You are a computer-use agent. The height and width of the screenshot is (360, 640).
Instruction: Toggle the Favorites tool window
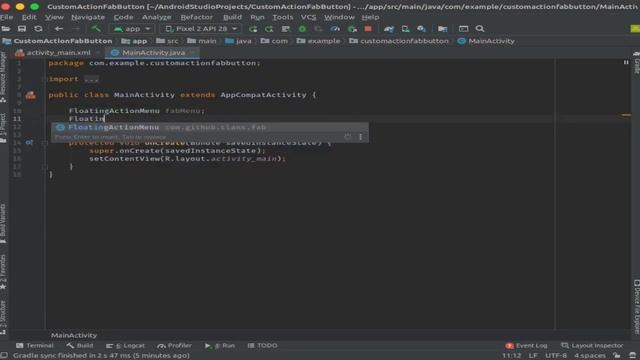(3, 272)
